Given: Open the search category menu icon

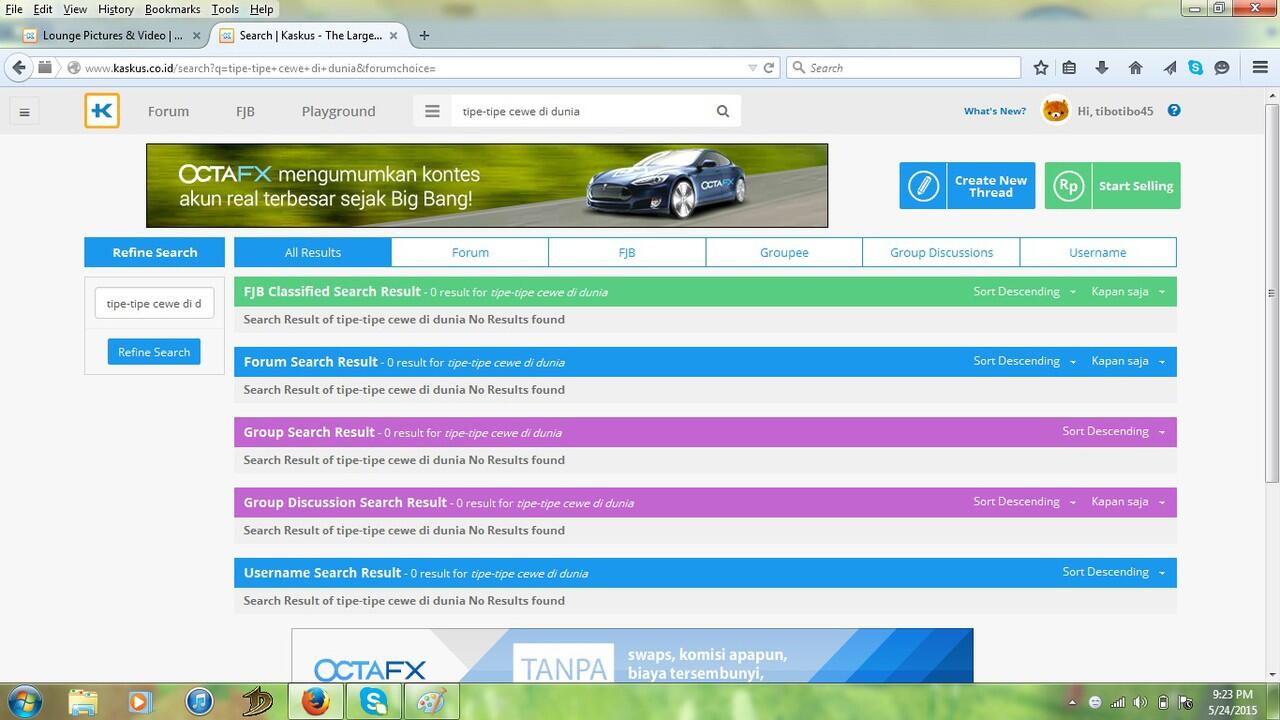Looking at the screenshot, I should pyautogui.click(x=432, y=111).
